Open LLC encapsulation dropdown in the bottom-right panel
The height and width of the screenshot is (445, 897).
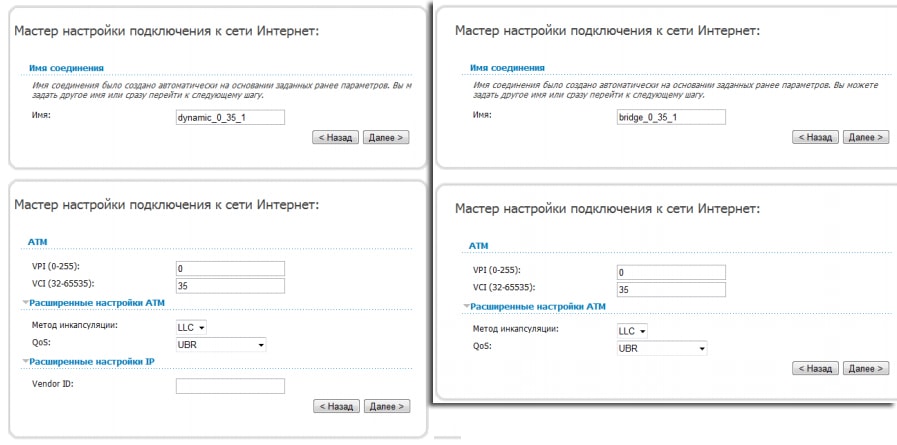point(632,331)
